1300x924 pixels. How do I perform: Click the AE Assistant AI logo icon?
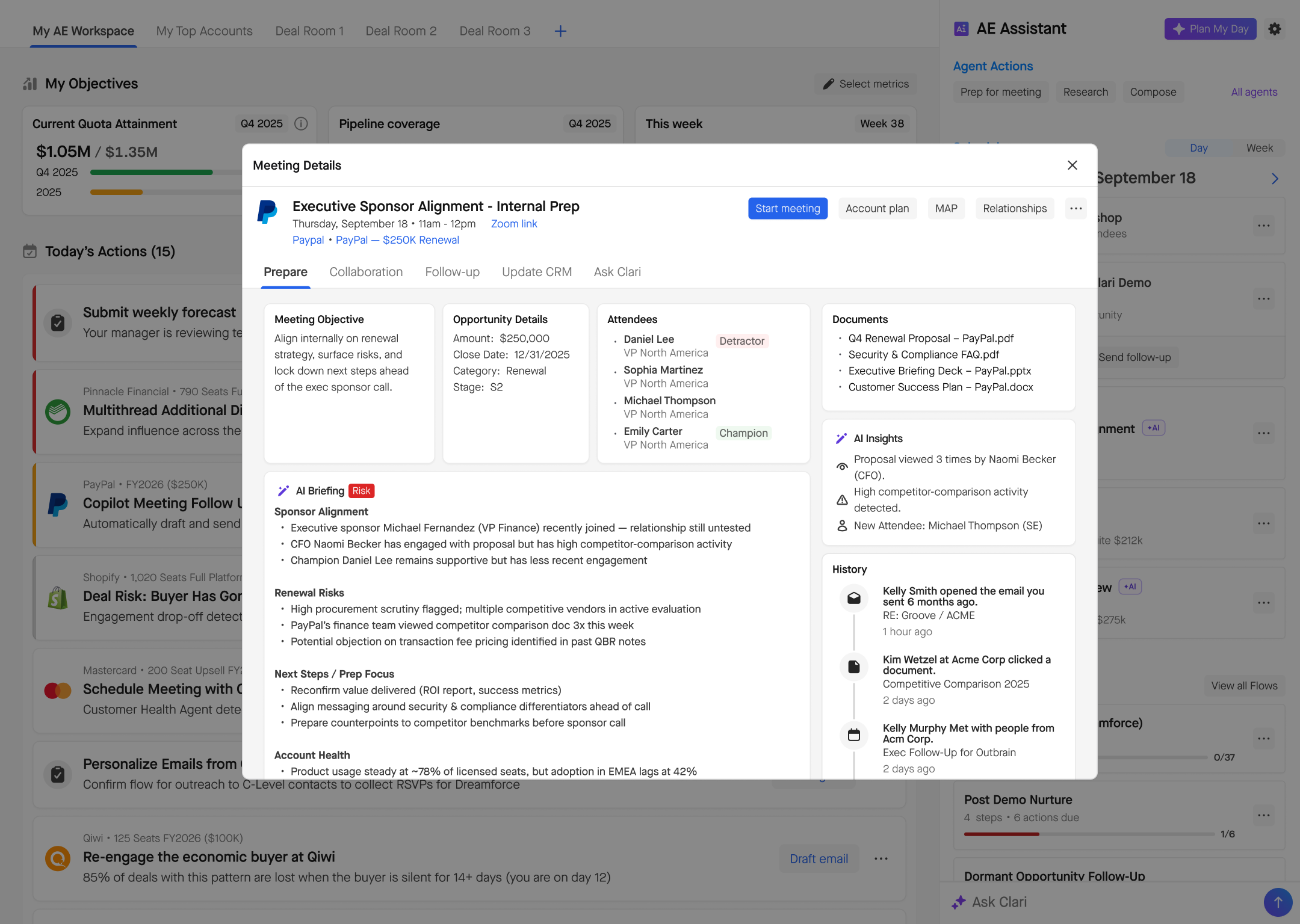[961, 29]
